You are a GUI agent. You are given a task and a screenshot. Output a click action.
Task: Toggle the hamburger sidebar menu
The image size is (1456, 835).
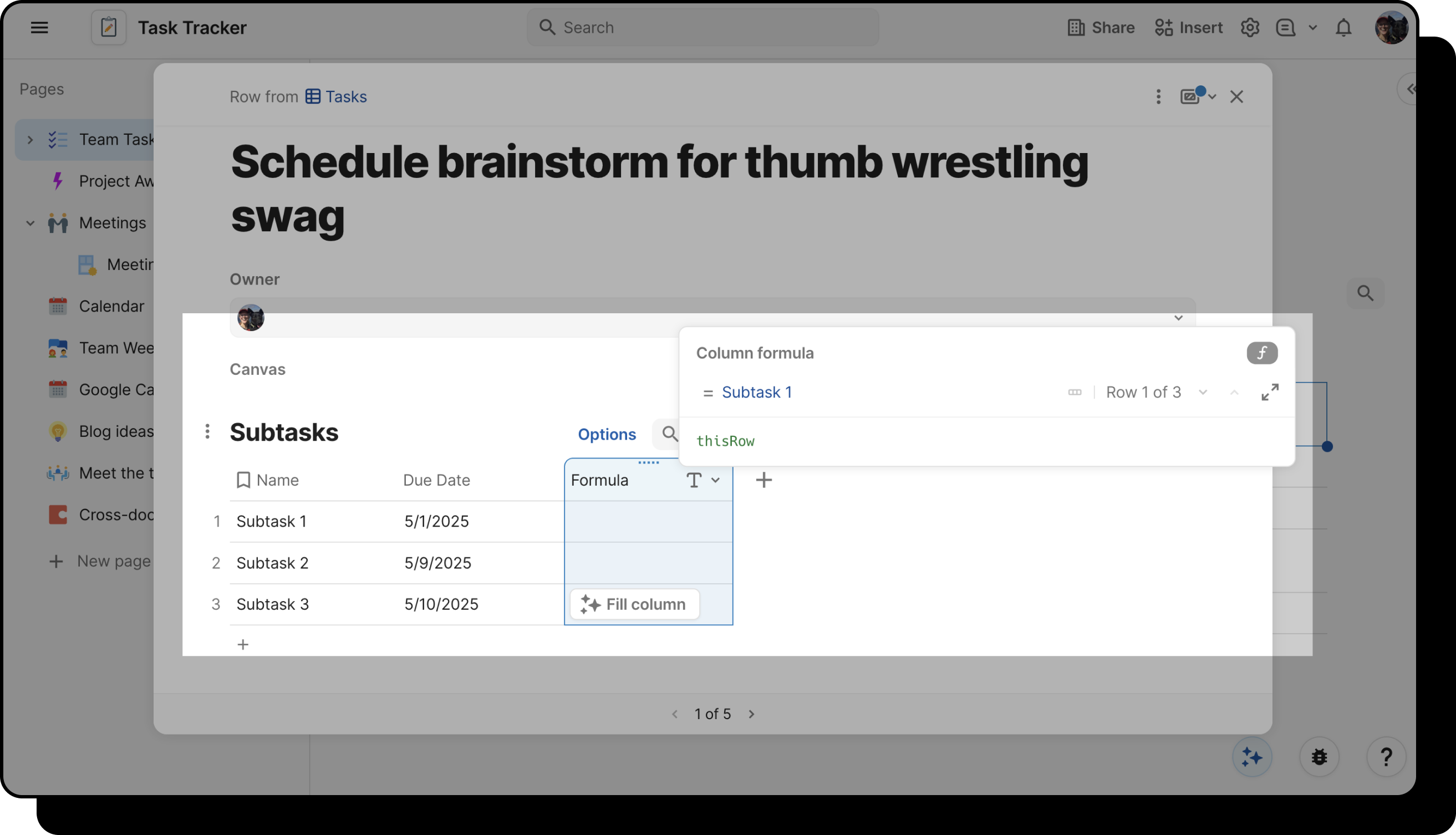tap(39, 28)
